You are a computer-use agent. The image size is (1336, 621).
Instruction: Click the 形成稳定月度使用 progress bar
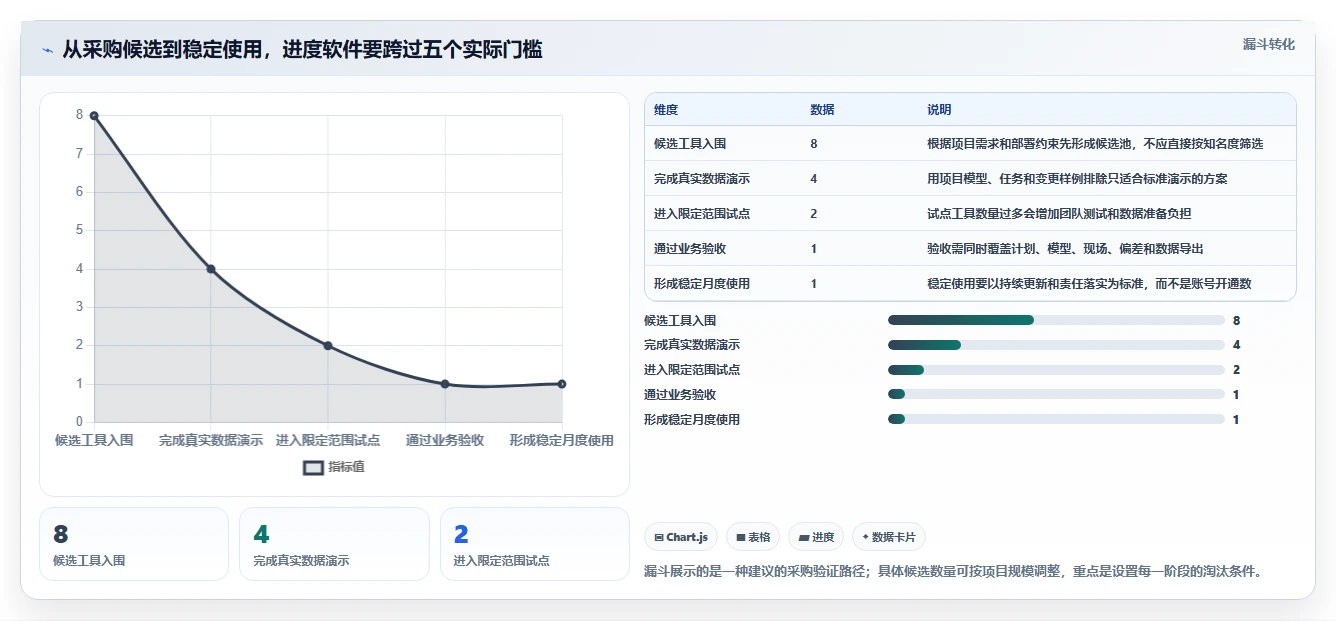(1056, 419)
